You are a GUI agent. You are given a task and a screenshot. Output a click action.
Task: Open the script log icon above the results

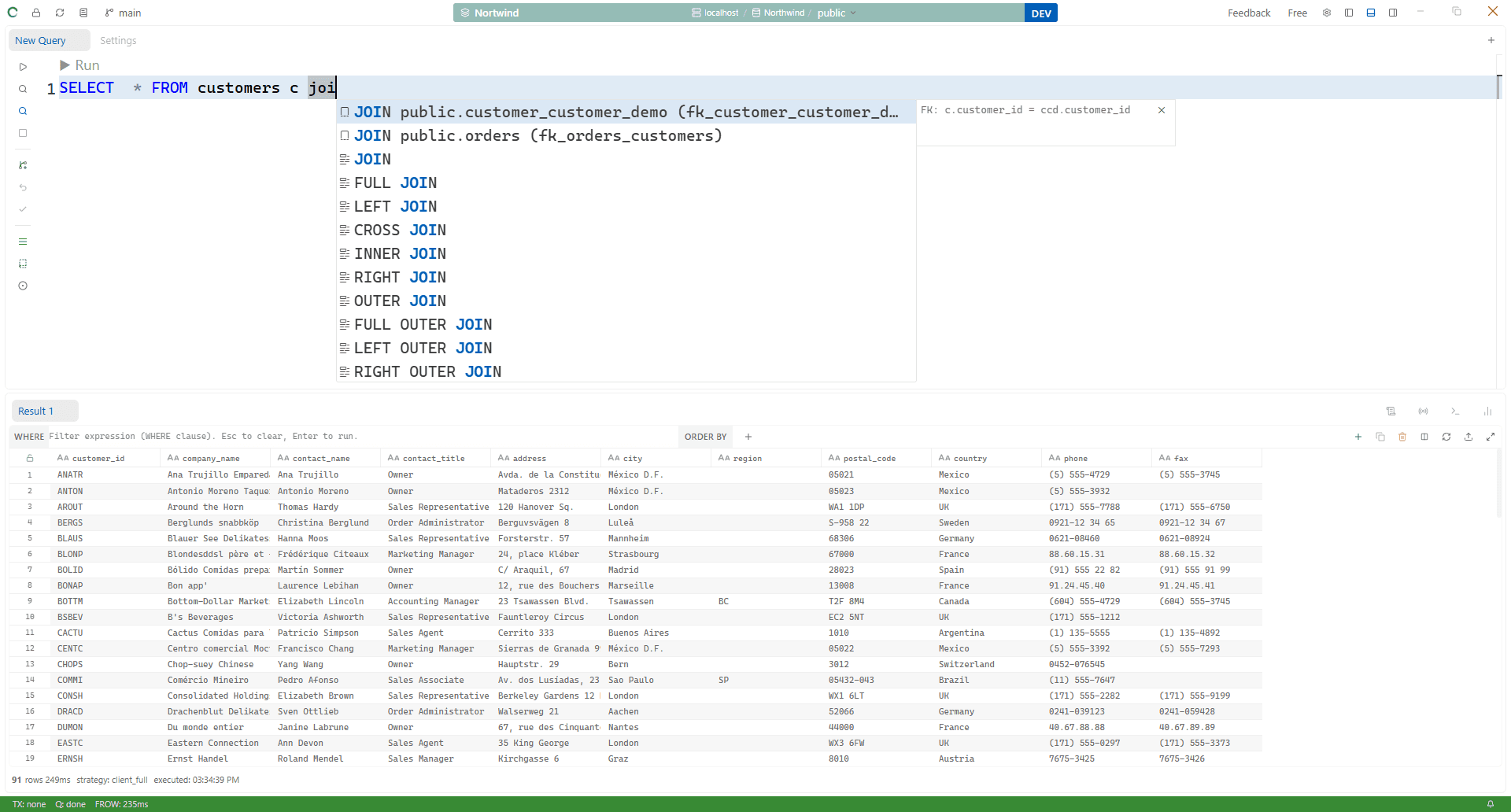1391,411
